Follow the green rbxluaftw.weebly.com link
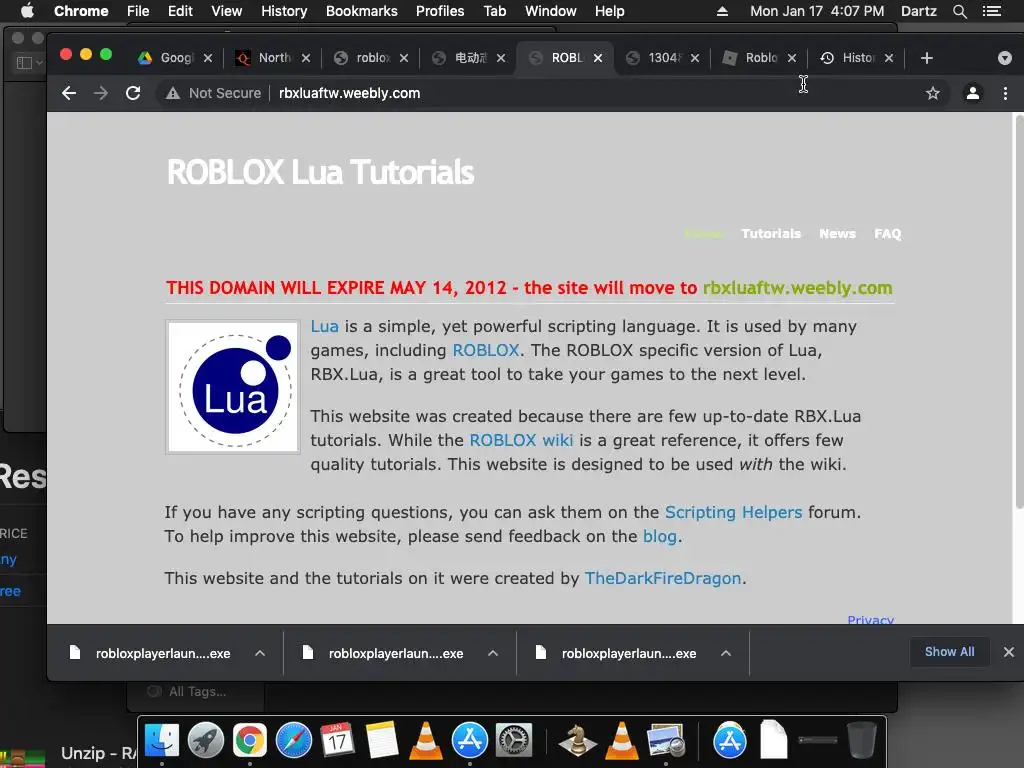 click(797, 288)
